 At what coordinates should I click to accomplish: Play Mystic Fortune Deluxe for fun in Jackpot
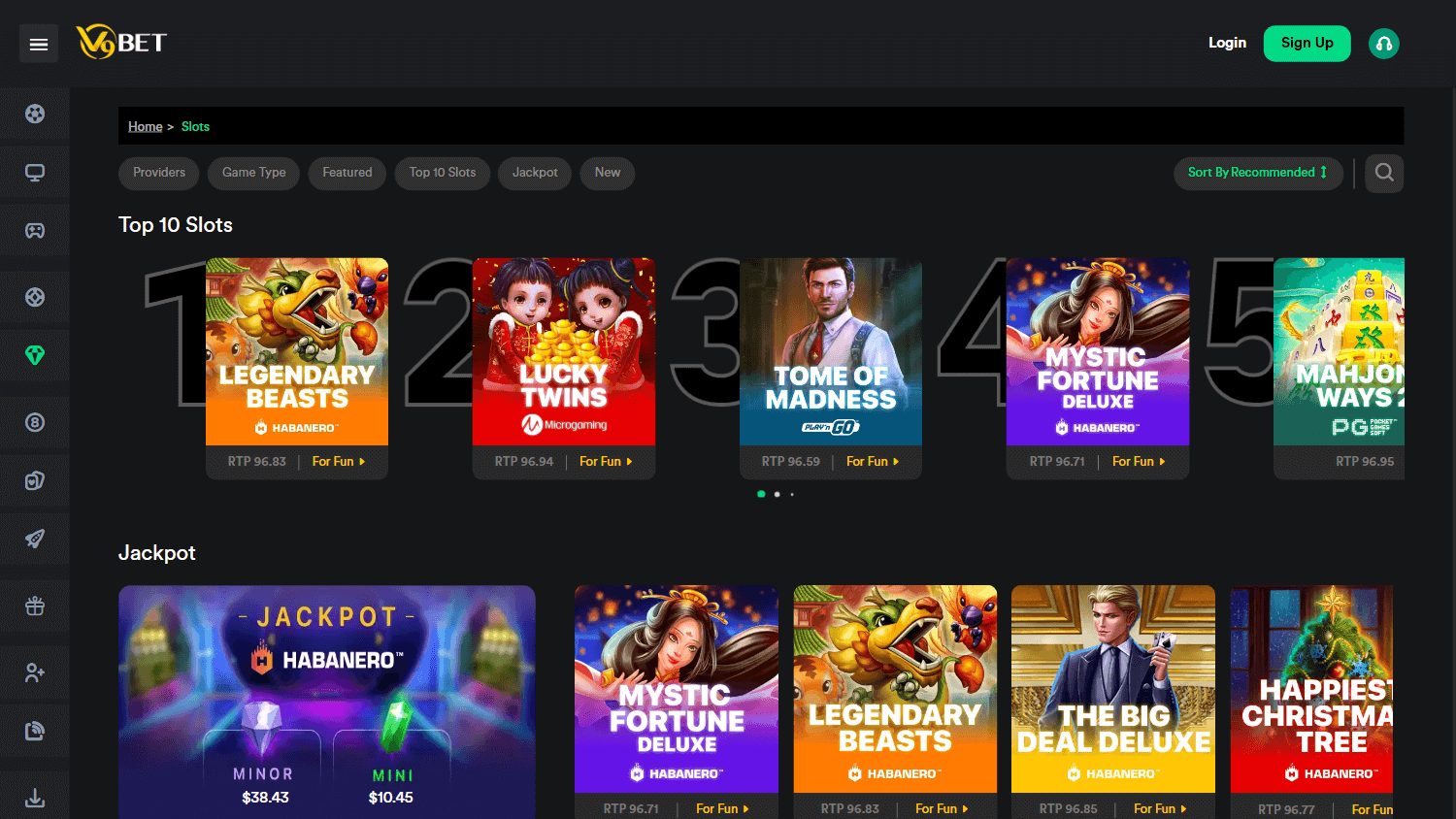pyautogui.click(x=722, y=808)
